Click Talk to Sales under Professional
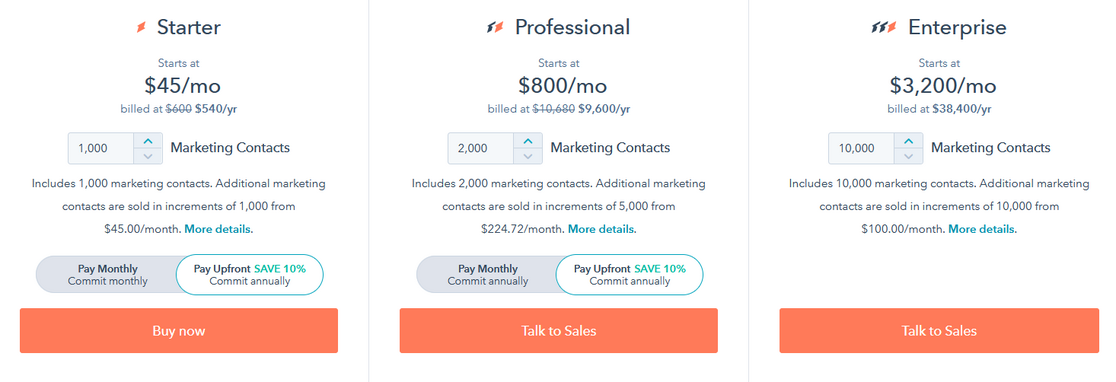 [559, 331]
